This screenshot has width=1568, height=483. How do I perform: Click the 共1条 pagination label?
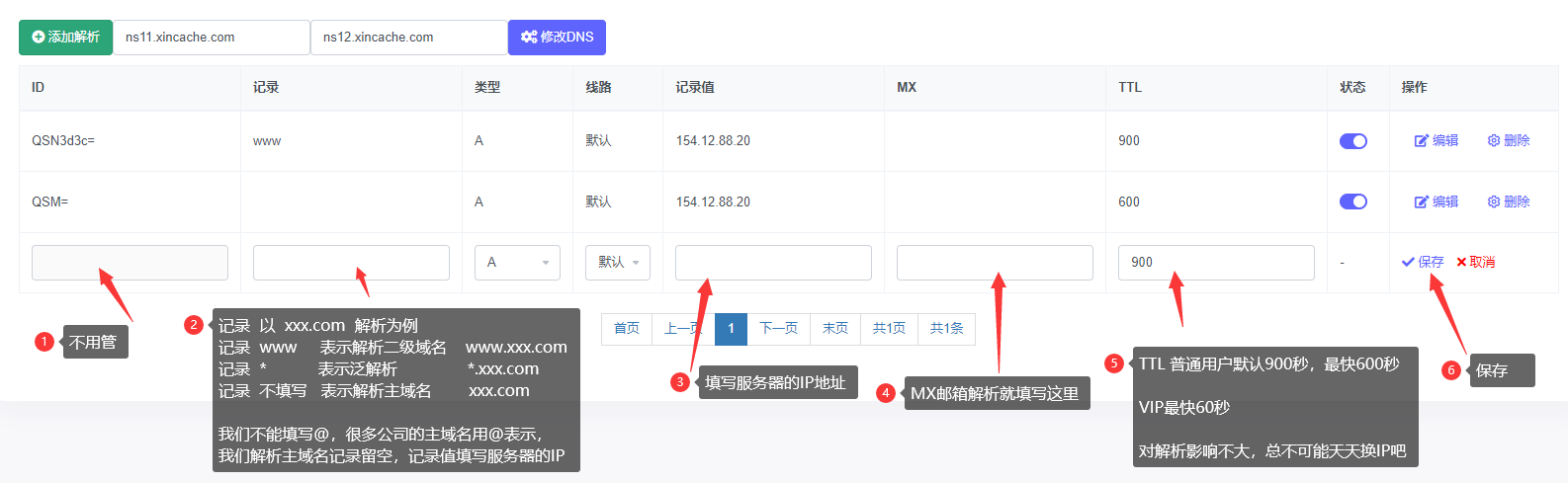pyautogui.click(x=946, y=328)
